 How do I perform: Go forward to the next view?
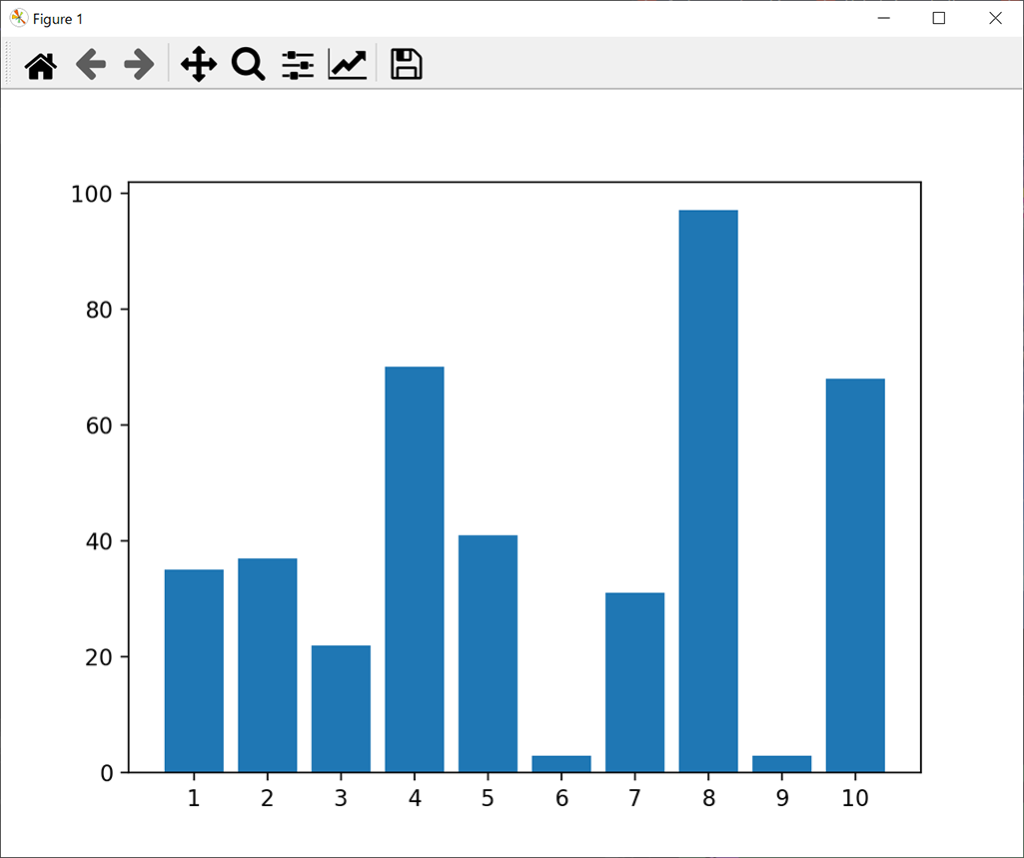pyautogui.click(x=139, y=66)
